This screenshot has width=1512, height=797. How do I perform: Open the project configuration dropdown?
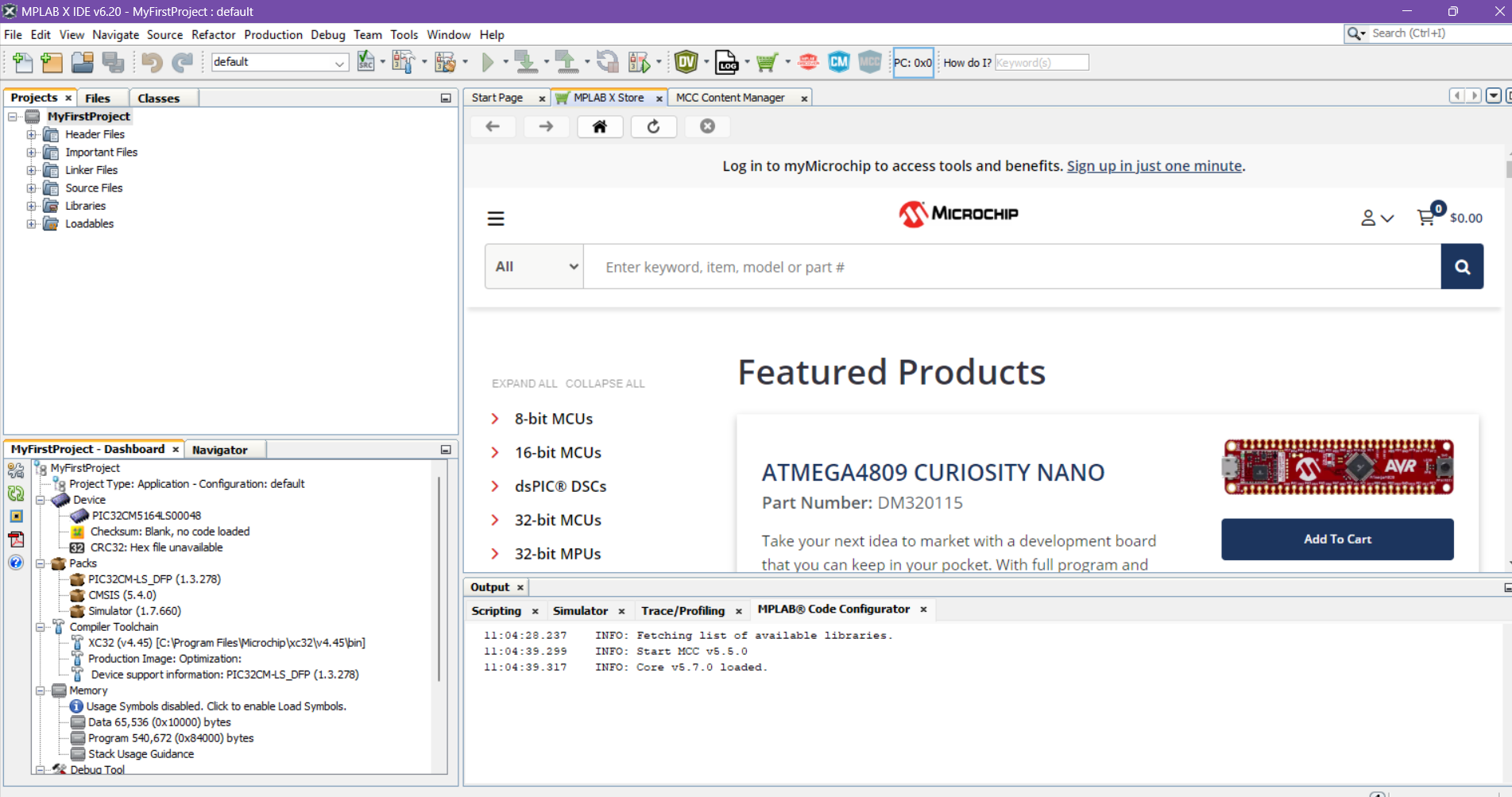coord(280,62)
